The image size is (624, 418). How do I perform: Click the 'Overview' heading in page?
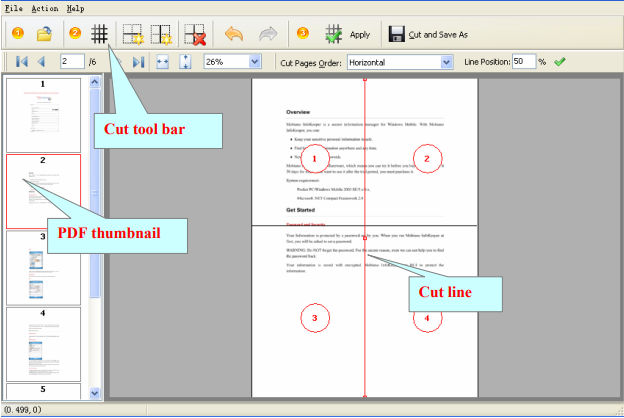point(298,112)
